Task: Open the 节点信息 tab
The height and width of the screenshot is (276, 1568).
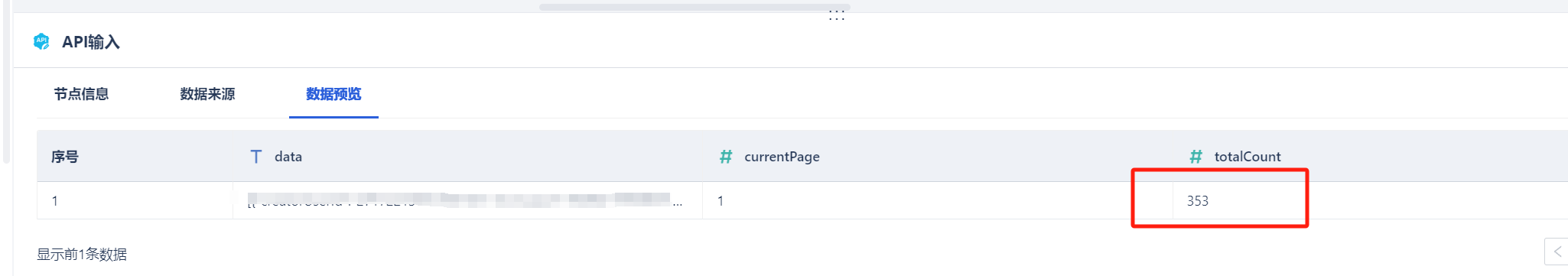Action: pos(81,94)
